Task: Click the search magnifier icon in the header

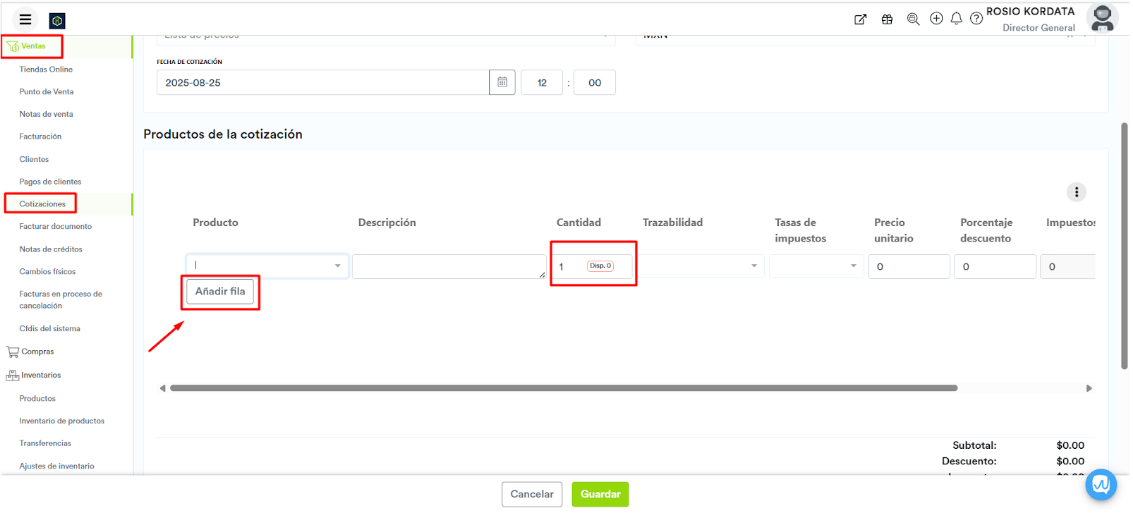Action: pos(913,19)
